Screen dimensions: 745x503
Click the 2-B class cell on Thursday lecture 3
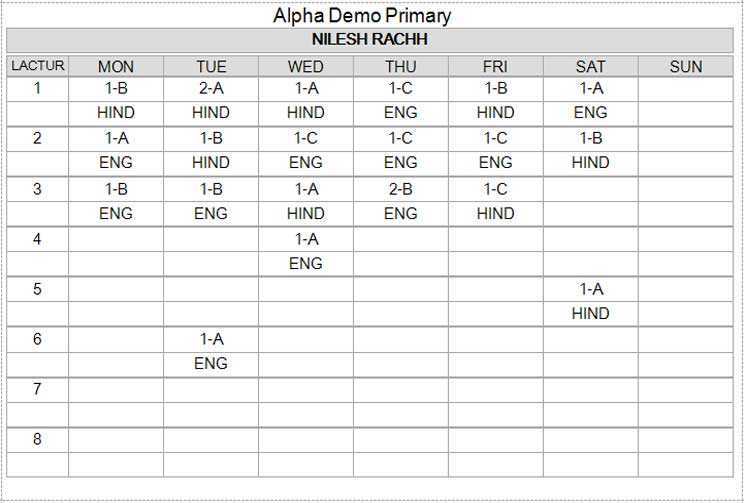pyautogui.click(x=401, y=190)
